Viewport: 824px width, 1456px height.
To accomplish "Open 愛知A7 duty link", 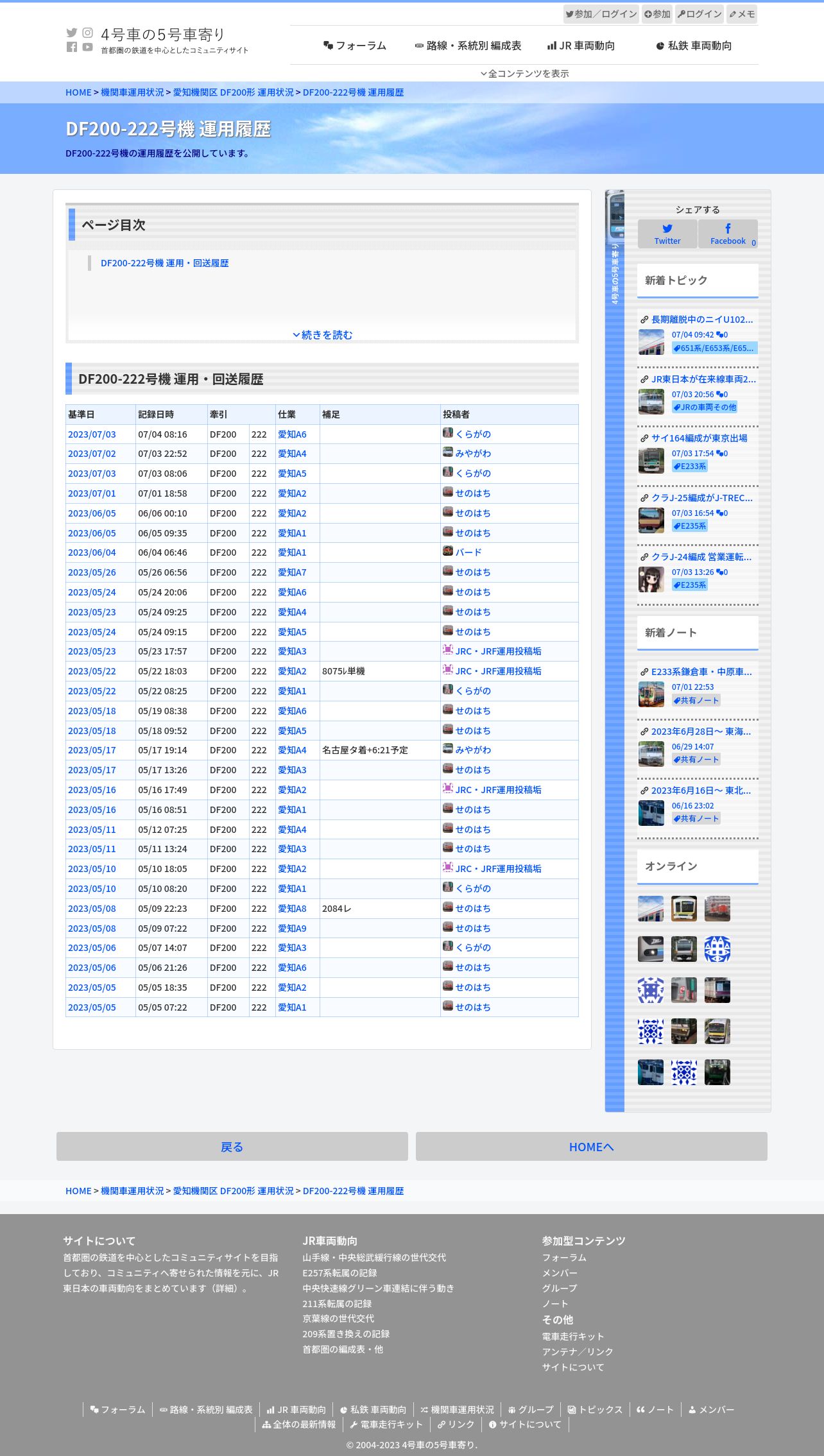I will point(292,572).
